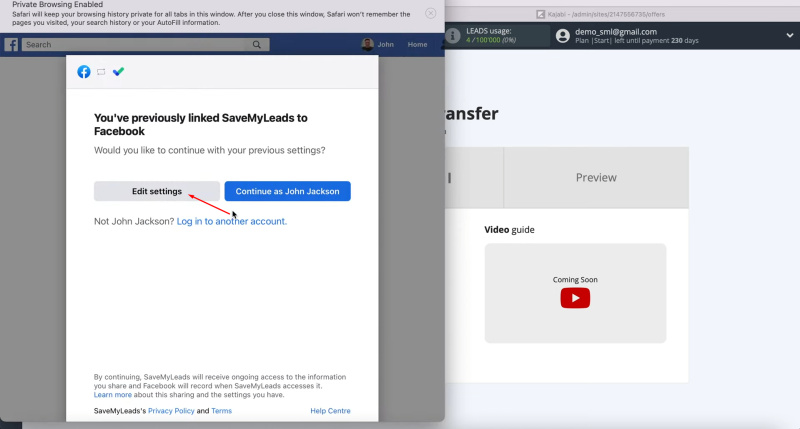Click the user account avatar icon
The width and height of the screenshot is (800, 429).
click(x=563, y=37)
